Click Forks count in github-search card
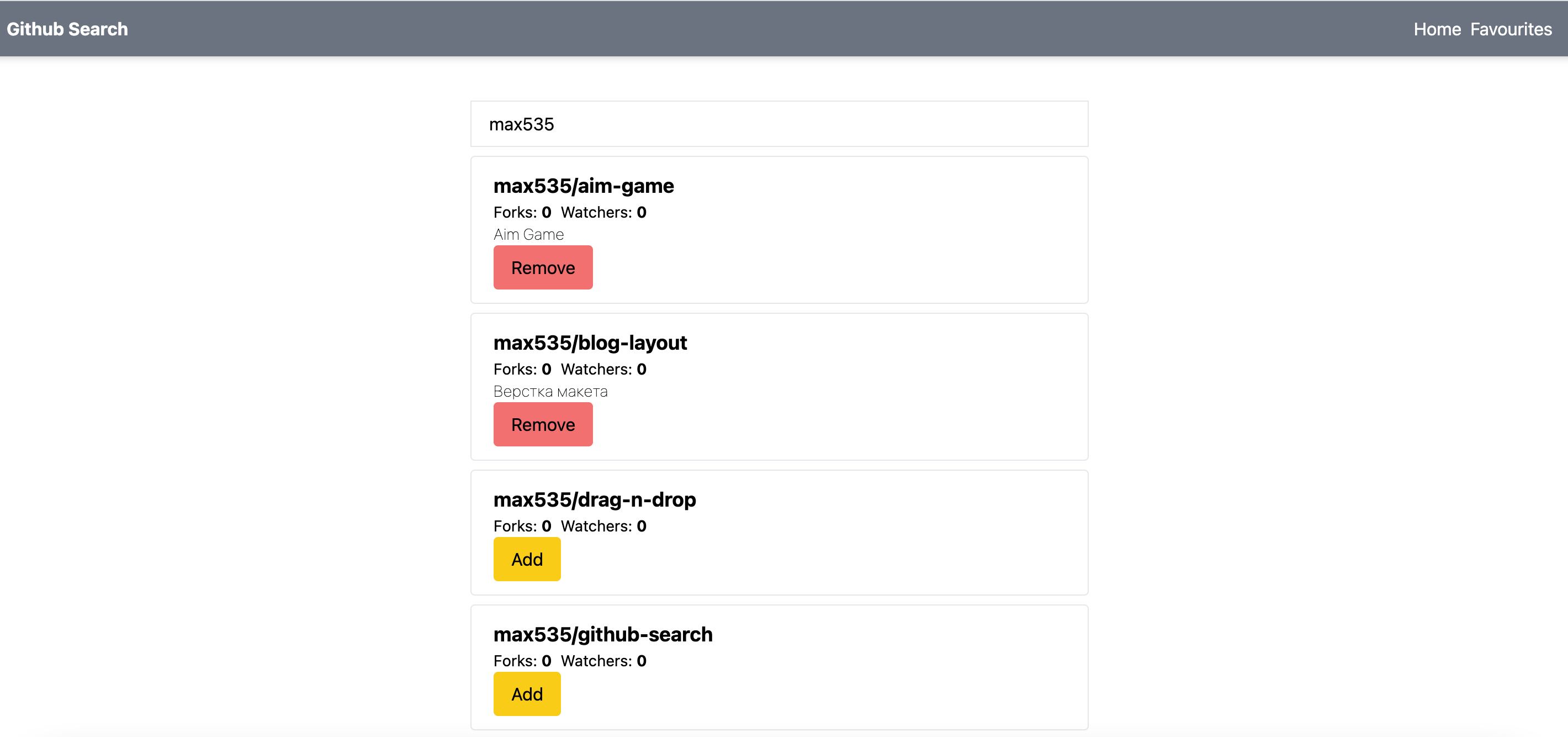The image size is (1568, 737). coord(522,661)
